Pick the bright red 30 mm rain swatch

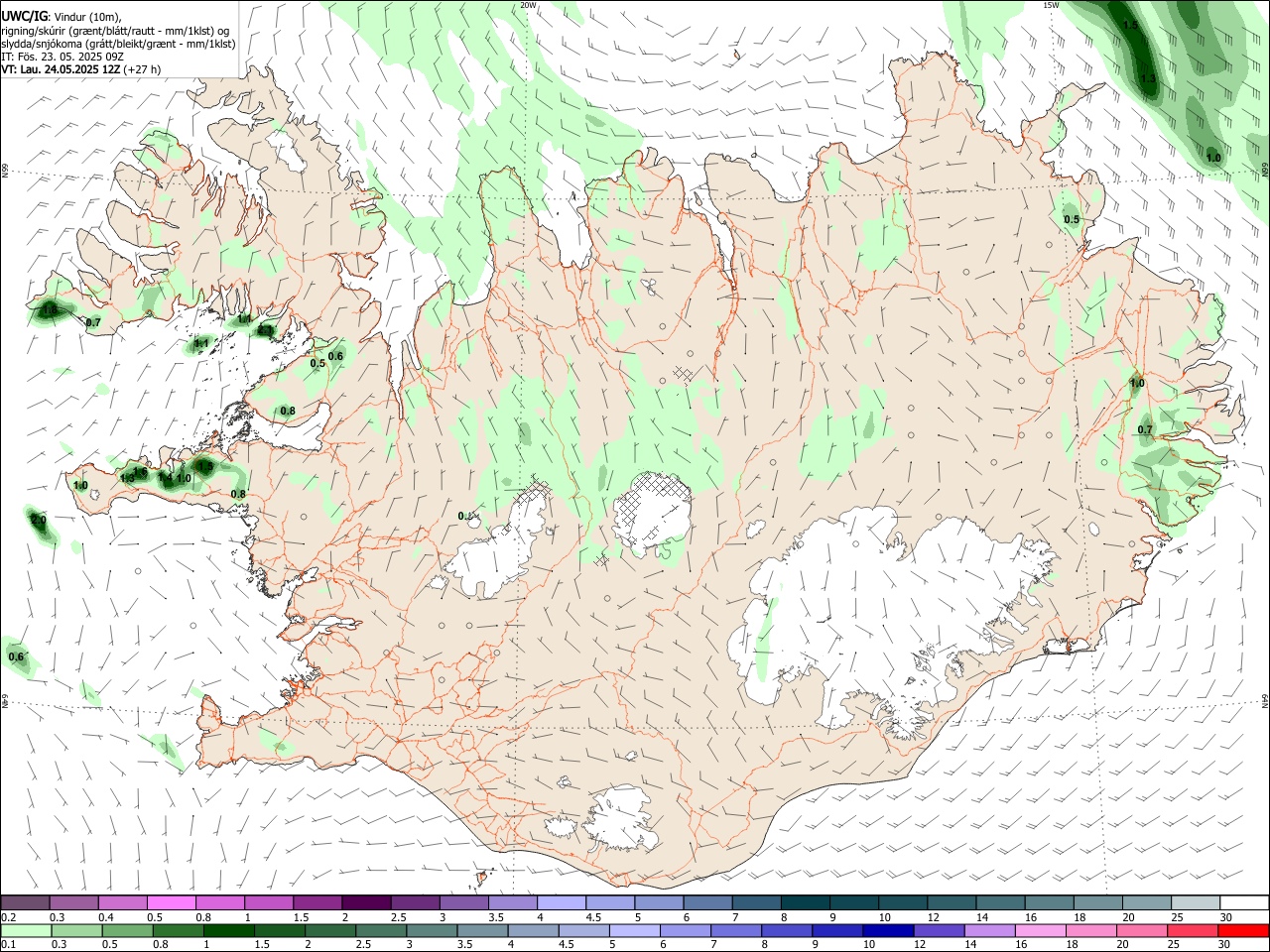click(1243, 930)
